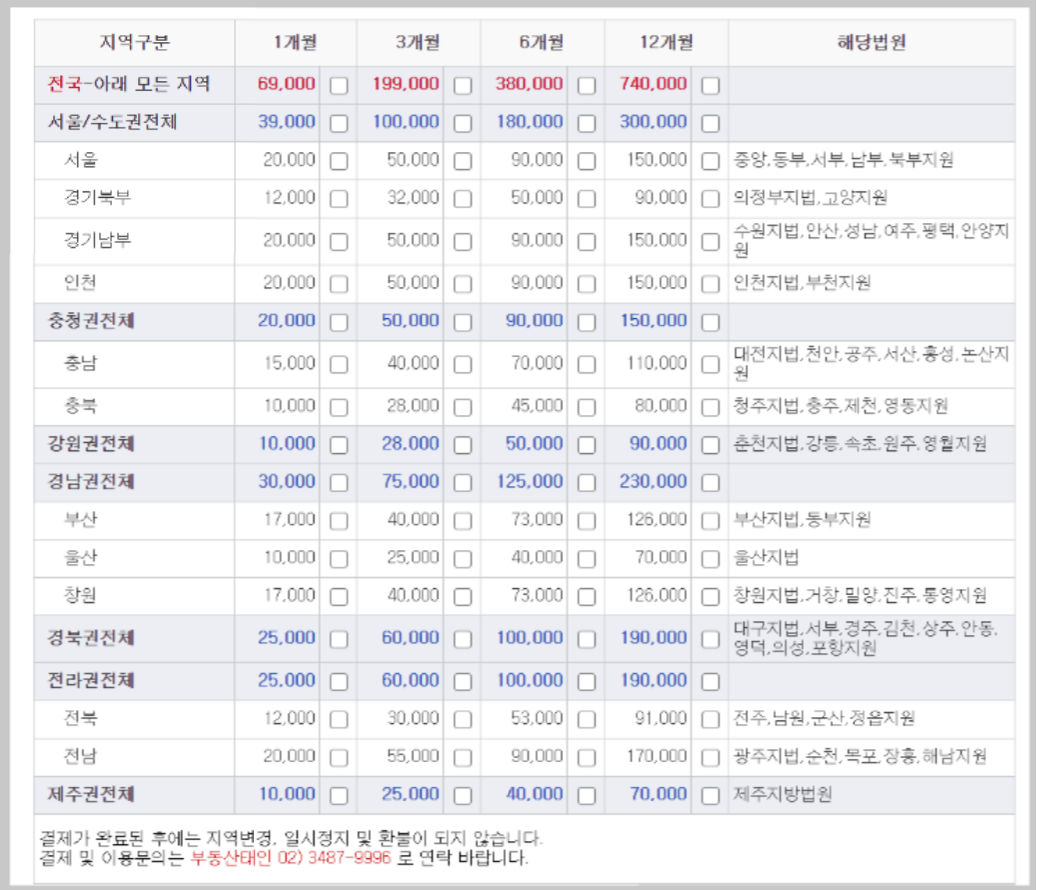1037x890 pixels.
Task: Click the 12개월 column header
Action: 666,42
